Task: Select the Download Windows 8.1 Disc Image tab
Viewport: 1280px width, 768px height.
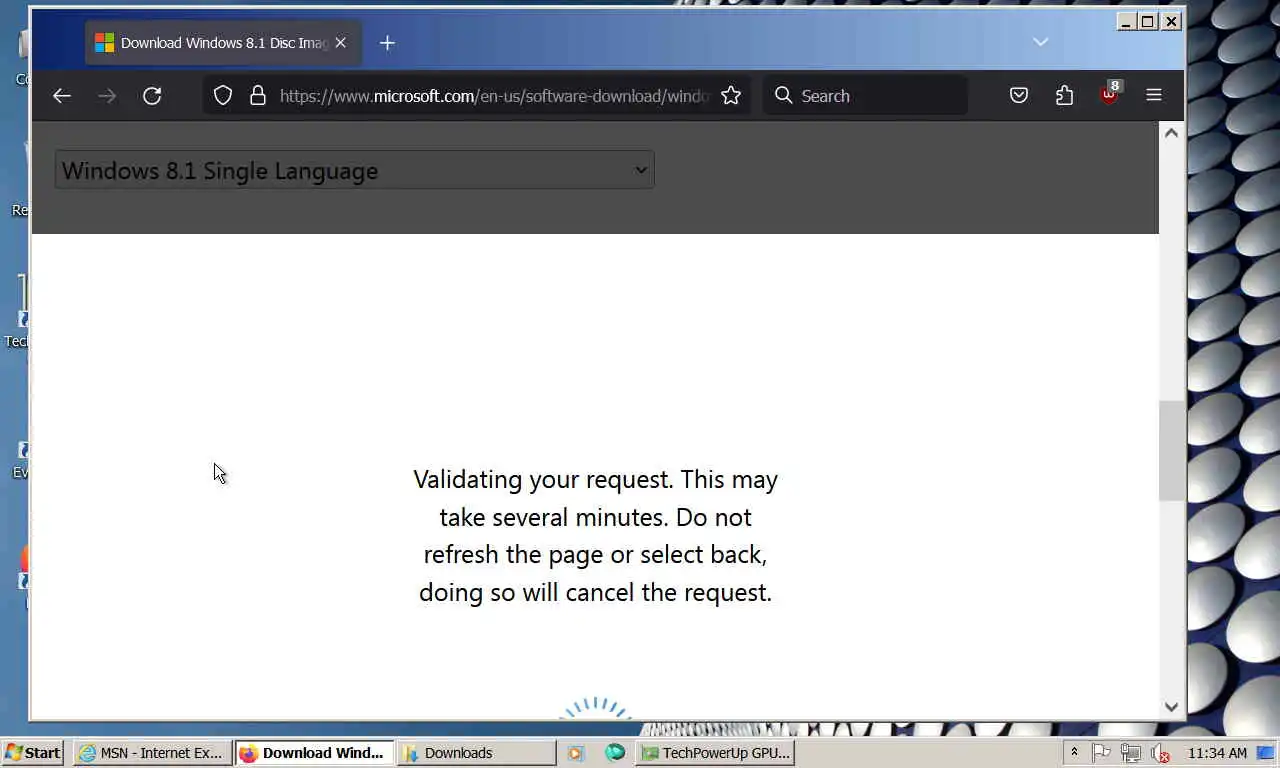Action: [x=223, y=43]
